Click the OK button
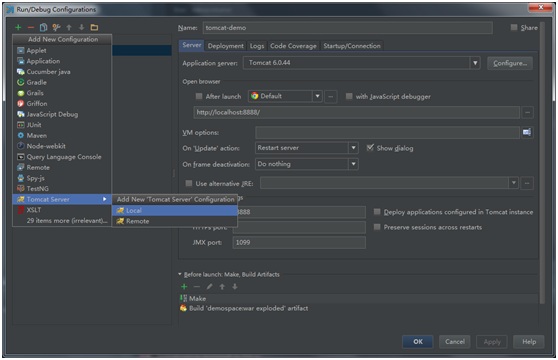This screenshot has width=558, height=360. (x=418, y=342)
